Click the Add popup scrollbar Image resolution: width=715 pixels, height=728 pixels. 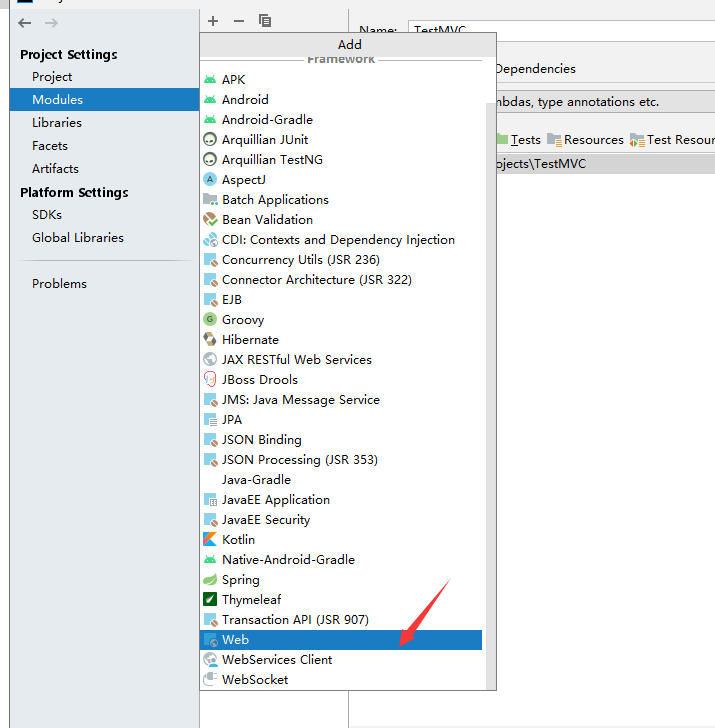click(x=491, y=395)
